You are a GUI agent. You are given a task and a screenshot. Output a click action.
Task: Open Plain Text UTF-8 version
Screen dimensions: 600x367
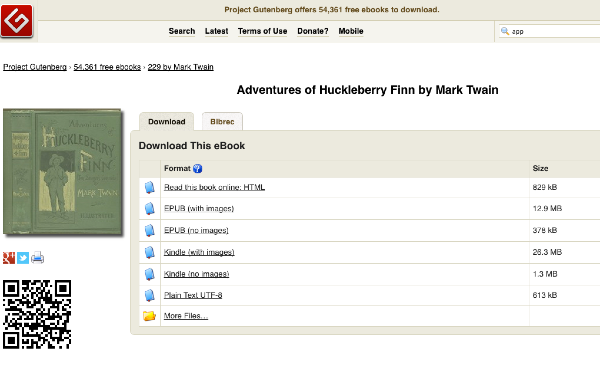coord(193,295)
